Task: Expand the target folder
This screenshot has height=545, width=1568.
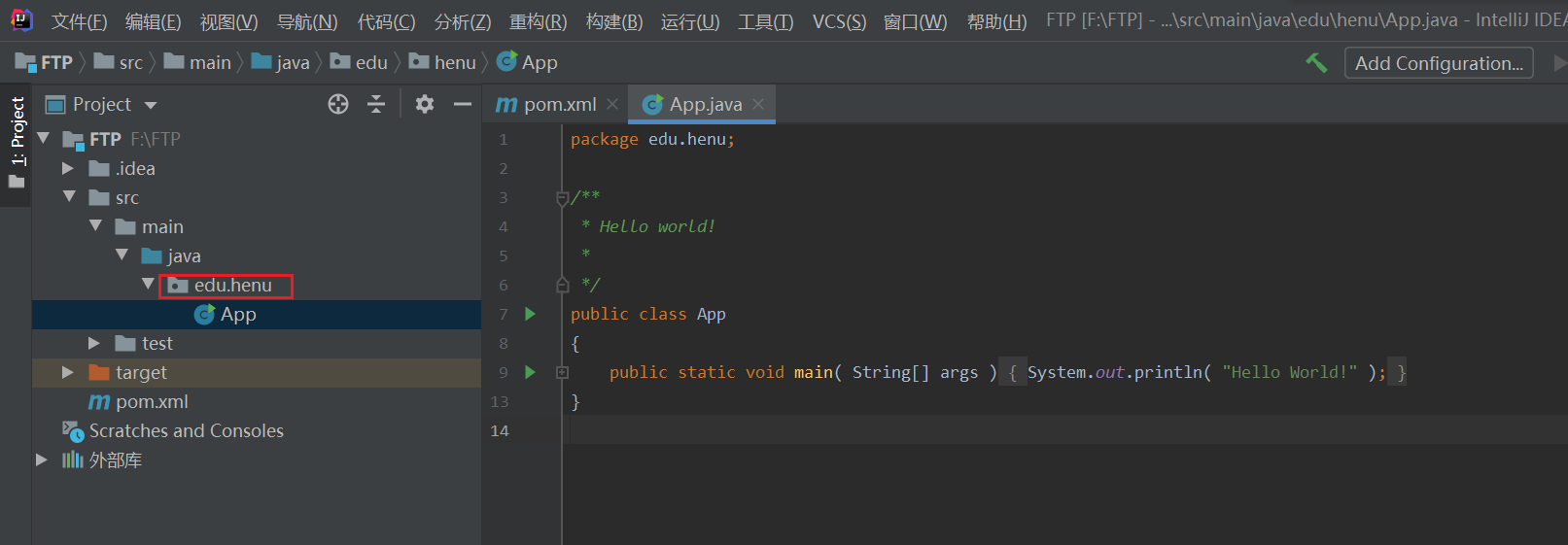Action: coord(68,372)
